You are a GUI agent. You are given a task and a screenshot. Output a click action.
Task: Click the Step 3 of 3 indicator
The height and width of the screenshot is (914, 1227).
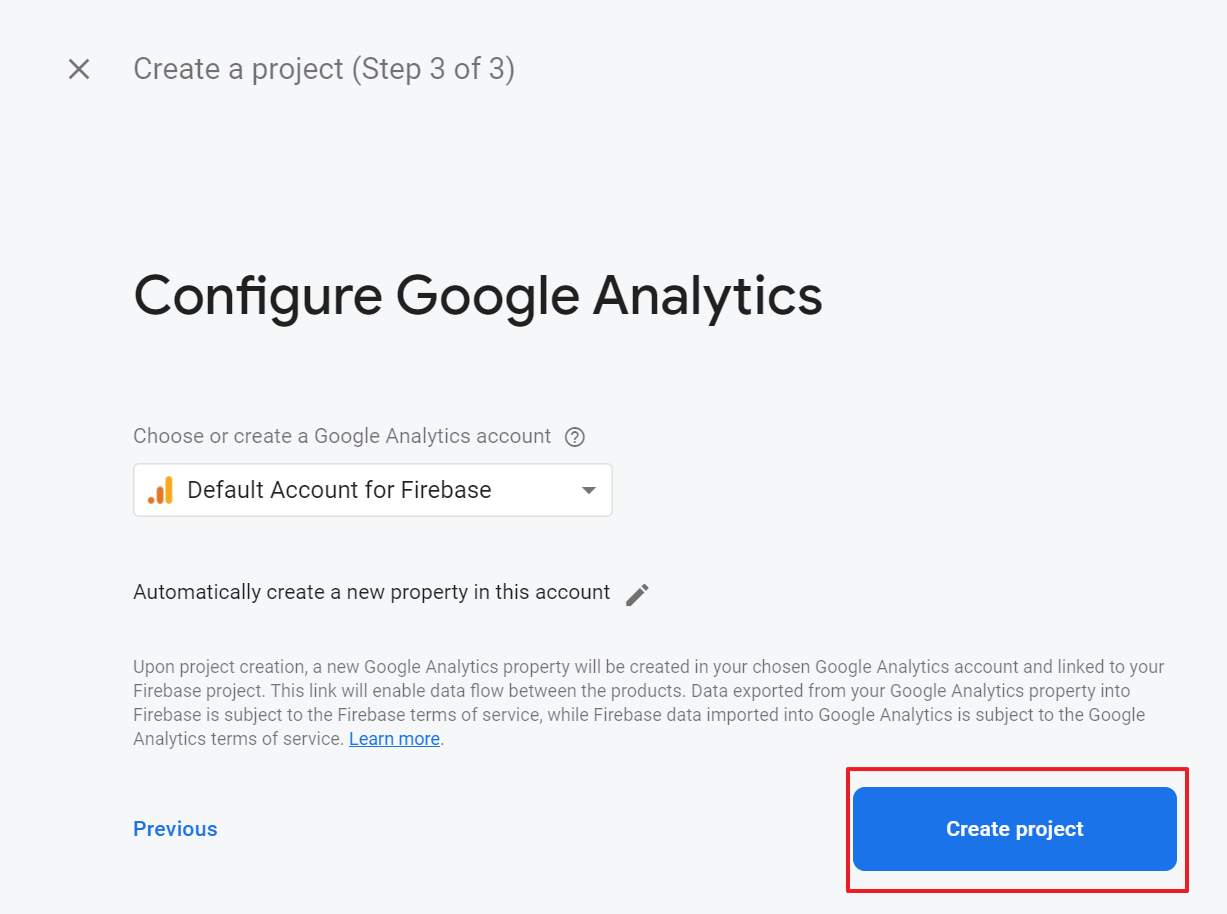point(432,69)
